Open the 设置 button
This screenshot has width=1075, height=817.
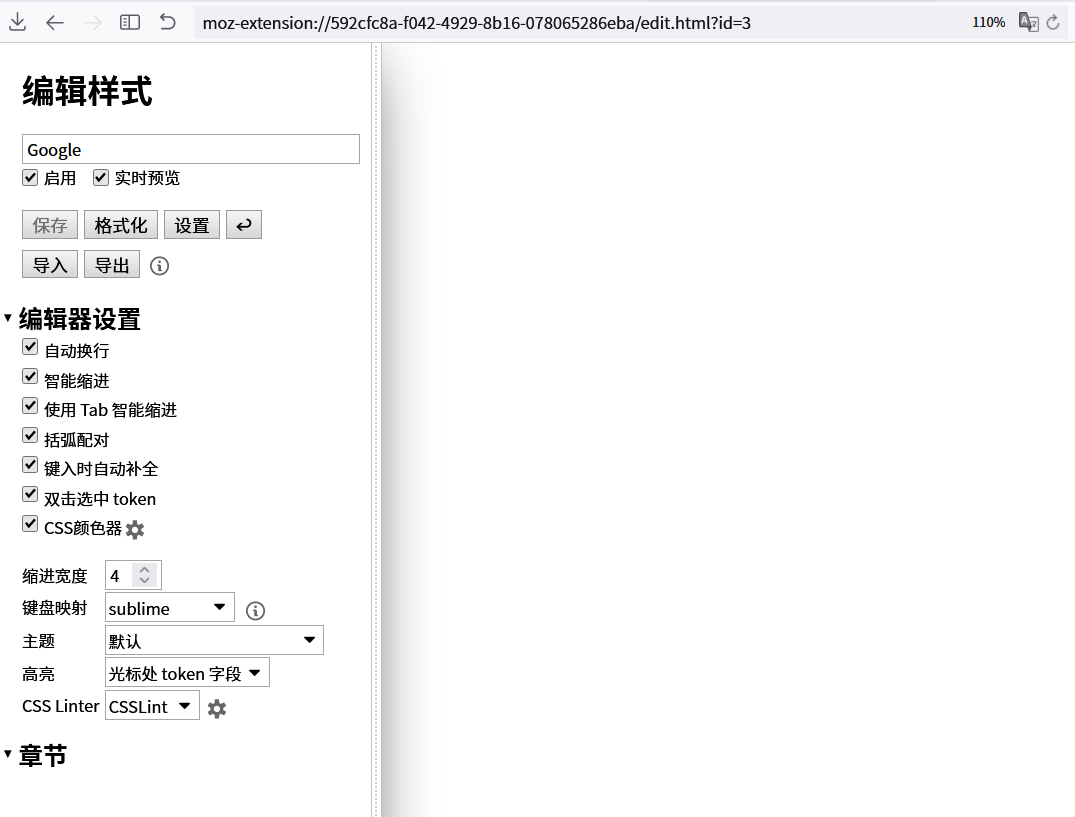click(192, 225)
